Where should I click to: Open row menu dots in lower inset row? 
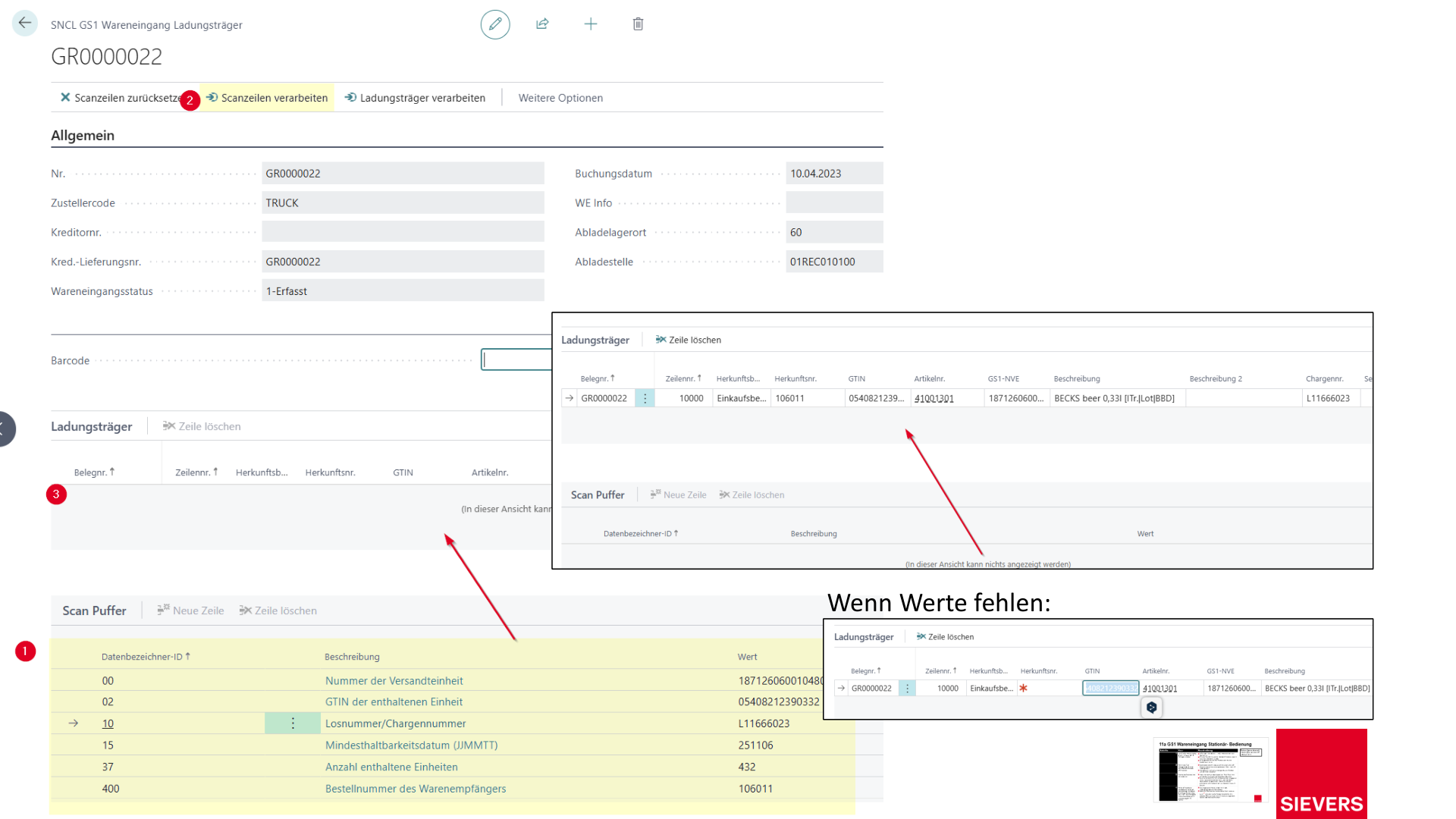tap(907, 688)
